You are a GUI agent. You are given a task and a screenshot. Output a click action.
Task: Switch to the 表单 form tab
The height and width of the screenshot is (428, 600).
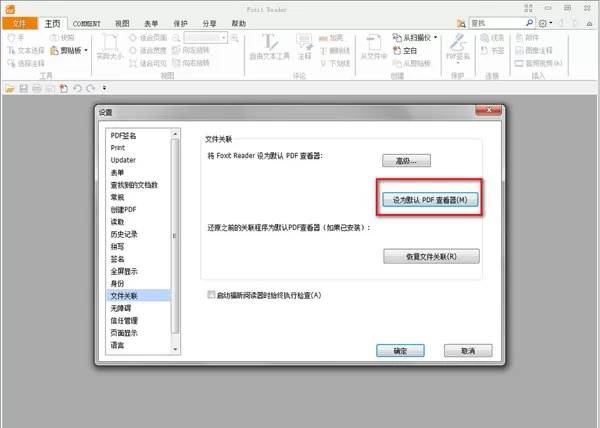(151, 24)
